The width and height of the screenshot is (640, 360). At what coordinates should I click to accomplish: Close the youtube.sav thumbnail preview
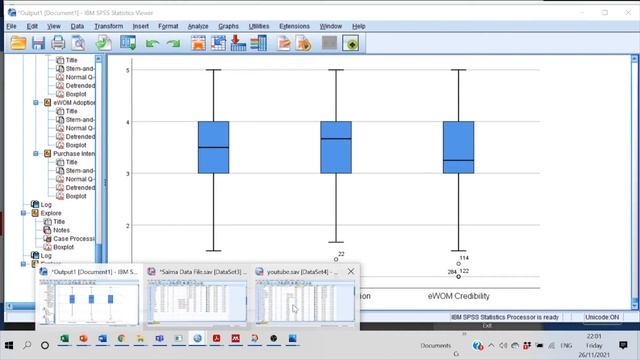click(x=351, y=271)
